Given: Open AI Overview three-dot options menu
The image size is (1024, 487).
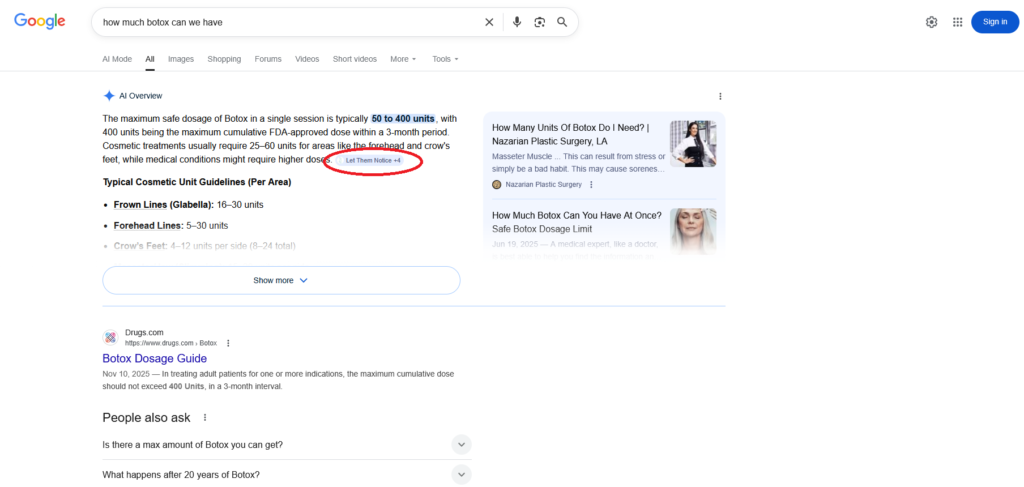Looking at the screenshot, I should click(720, 96).
